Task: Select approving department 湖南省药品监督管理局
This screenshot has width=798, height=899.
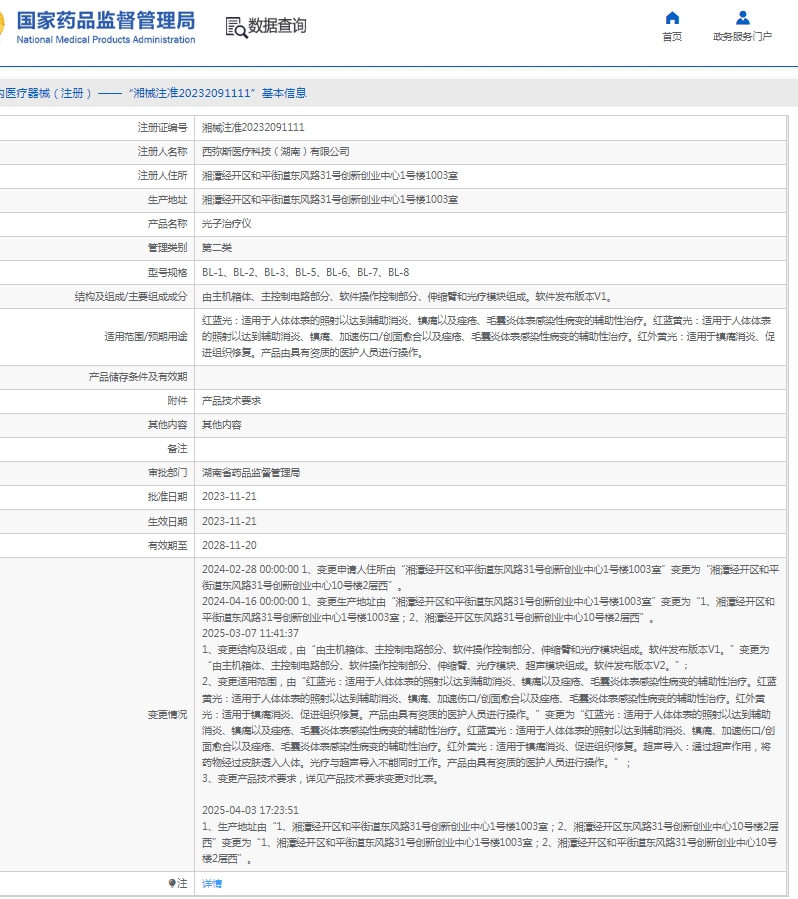Action: 251,472
